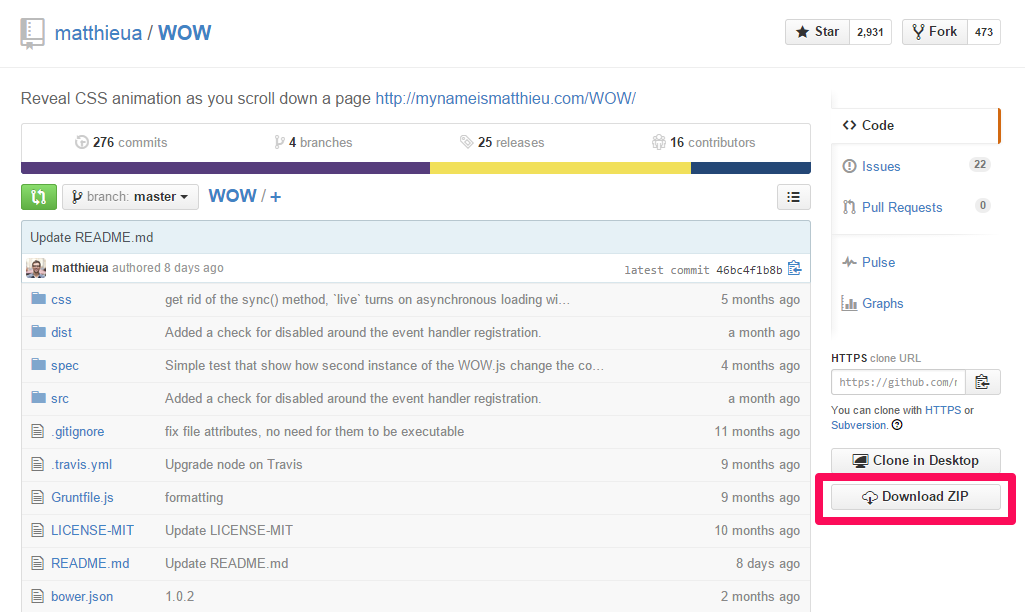This screenshot has height=612, width=1025.
Task: Click the Download ZIP button
Action: (x=916, y=497)
